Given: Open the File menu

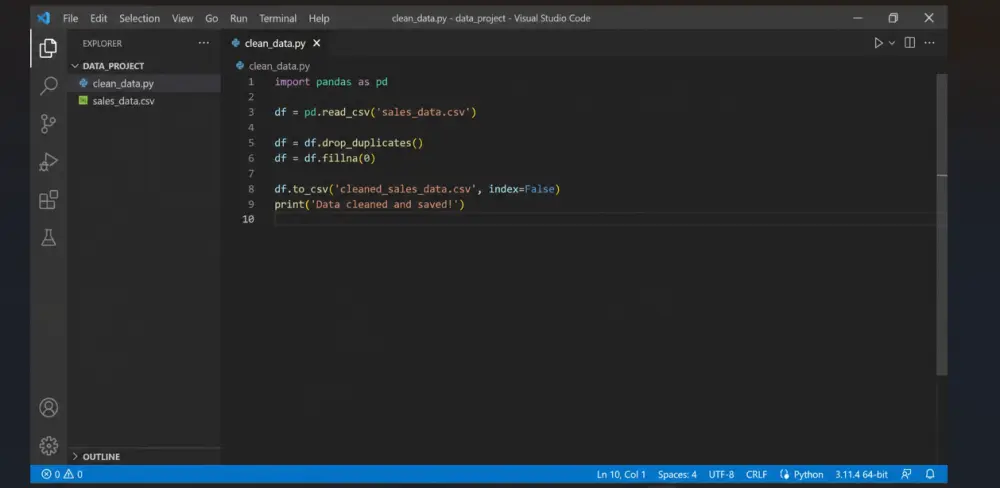Looking at the screenshot, I should coord(70,18).
